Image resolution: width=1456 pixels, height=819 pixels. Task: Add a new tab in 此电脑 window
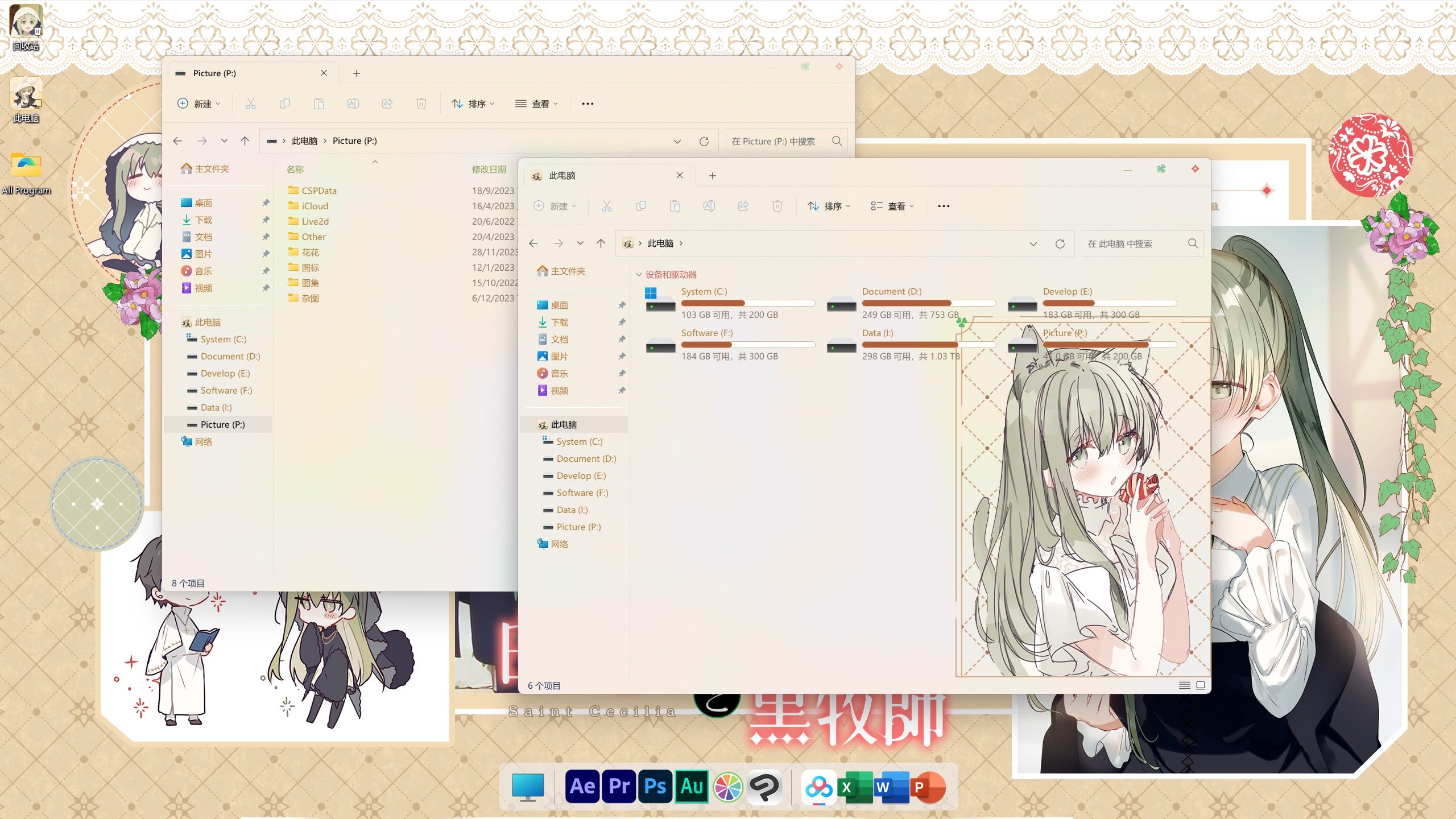(713, 176)
